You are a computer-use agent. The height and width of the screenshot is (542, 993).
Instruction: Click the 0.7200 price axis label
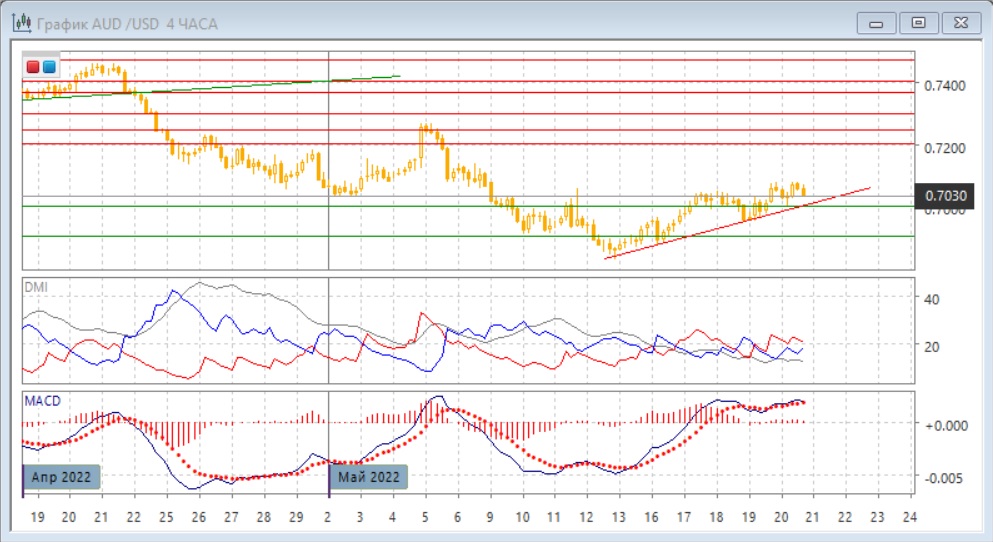pos(944,147)
